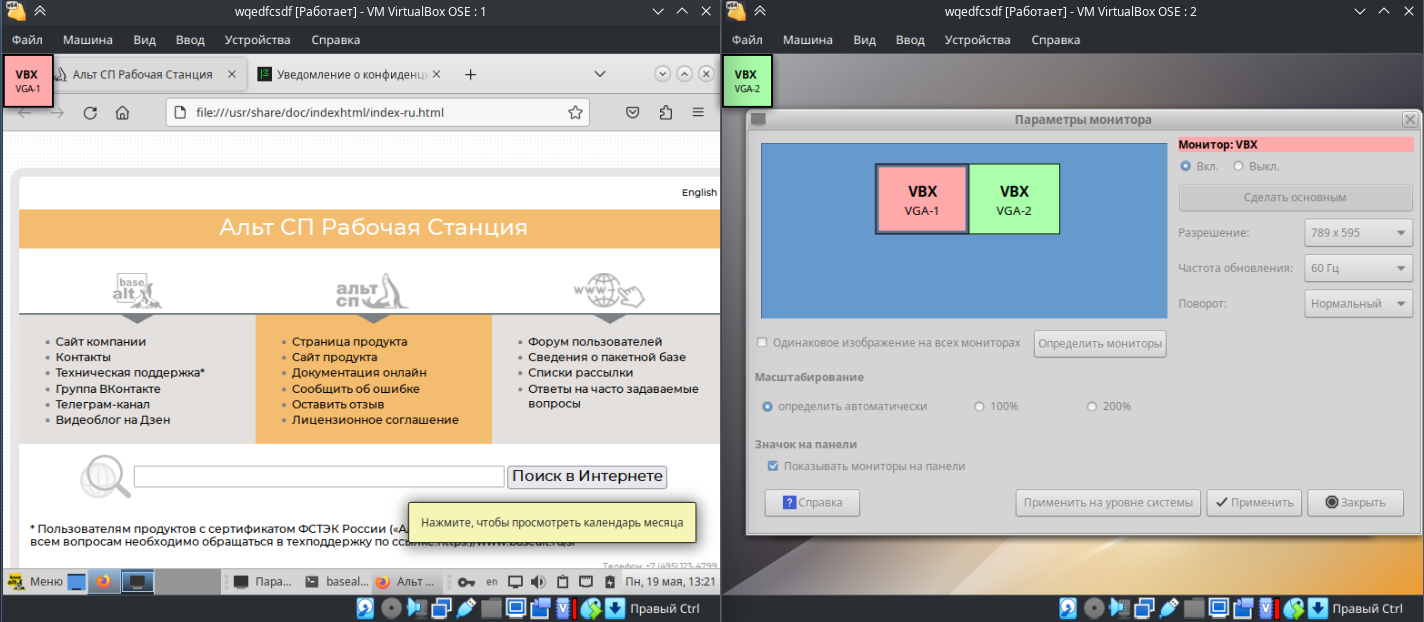Click the en keyboard layout indicator
1424x622 pixels.
492,581
